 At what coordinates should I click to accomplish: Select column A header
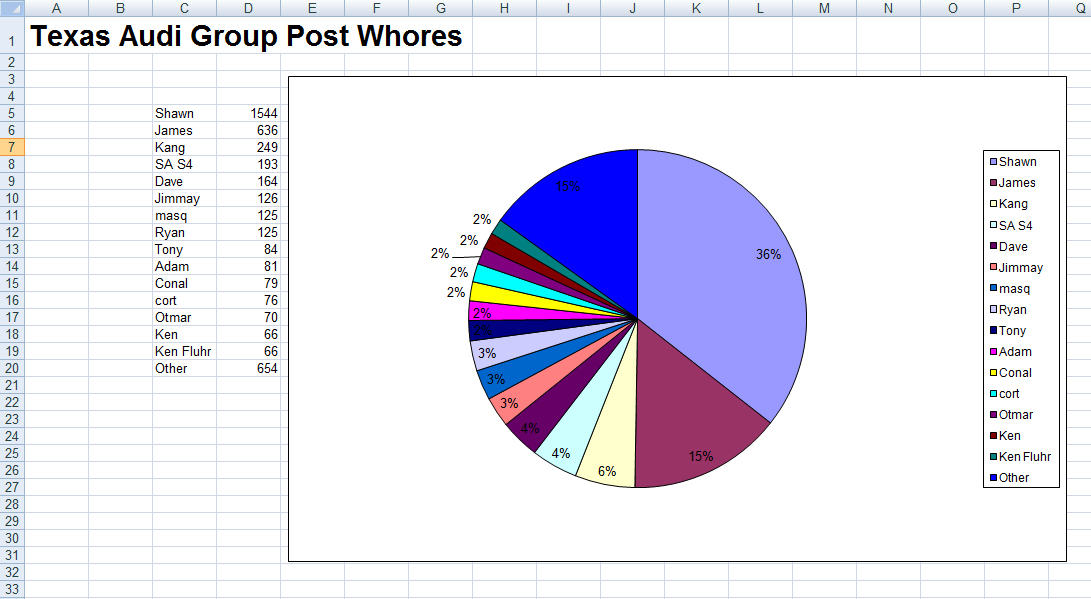[x=56, y=8]
